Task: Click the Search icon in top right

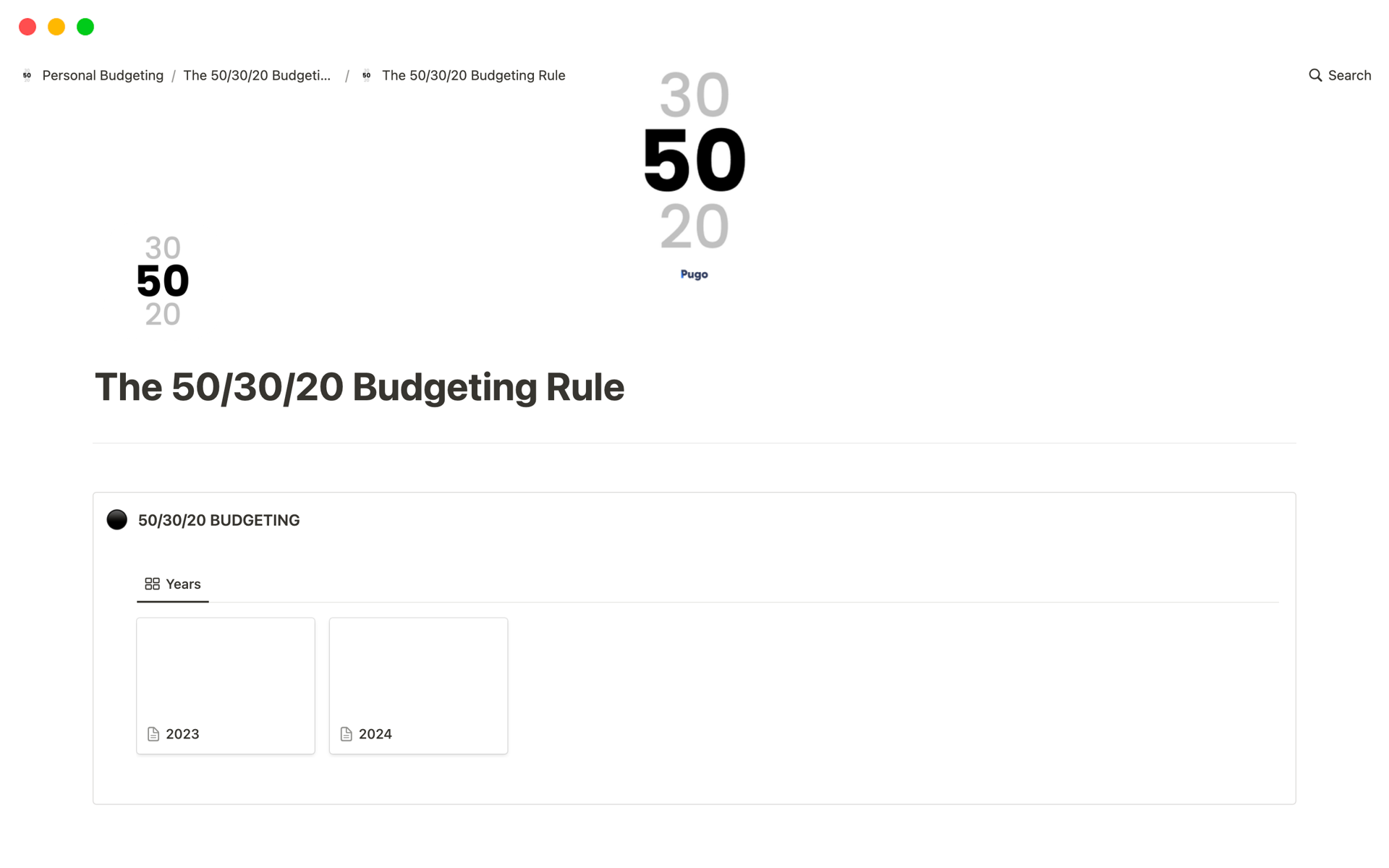Action: point(1315,75)
